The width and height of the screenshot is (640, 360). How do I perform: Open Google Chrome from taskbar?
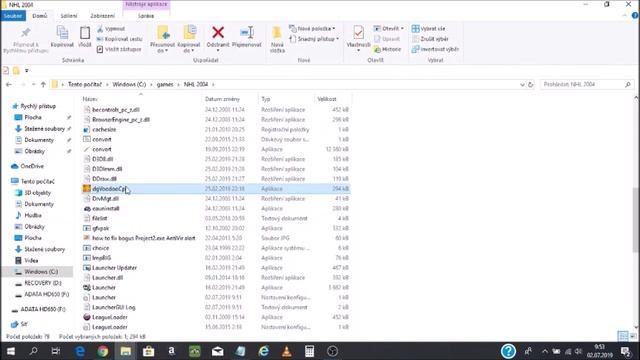click(x=102, y=351)
